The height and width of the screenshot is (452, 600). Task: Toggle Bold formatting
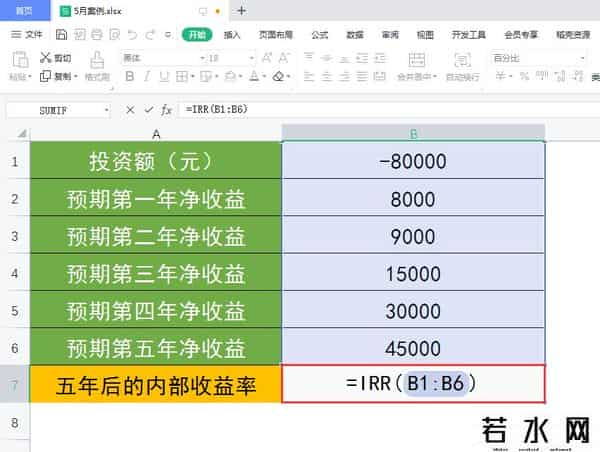(127, 76)
